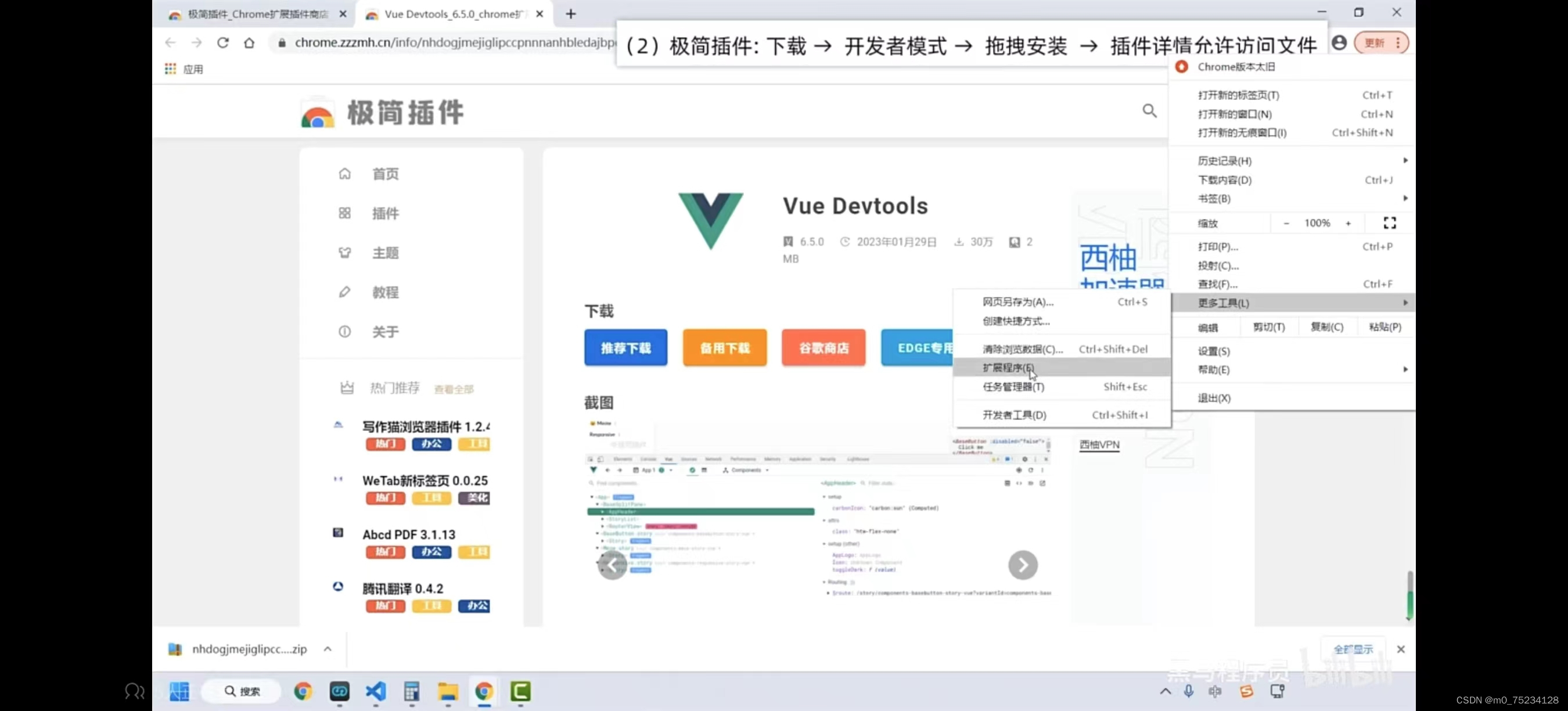The image size is (1568, 711).
Task: Open 关于 in the sidebar
Action: coord(385,332)
